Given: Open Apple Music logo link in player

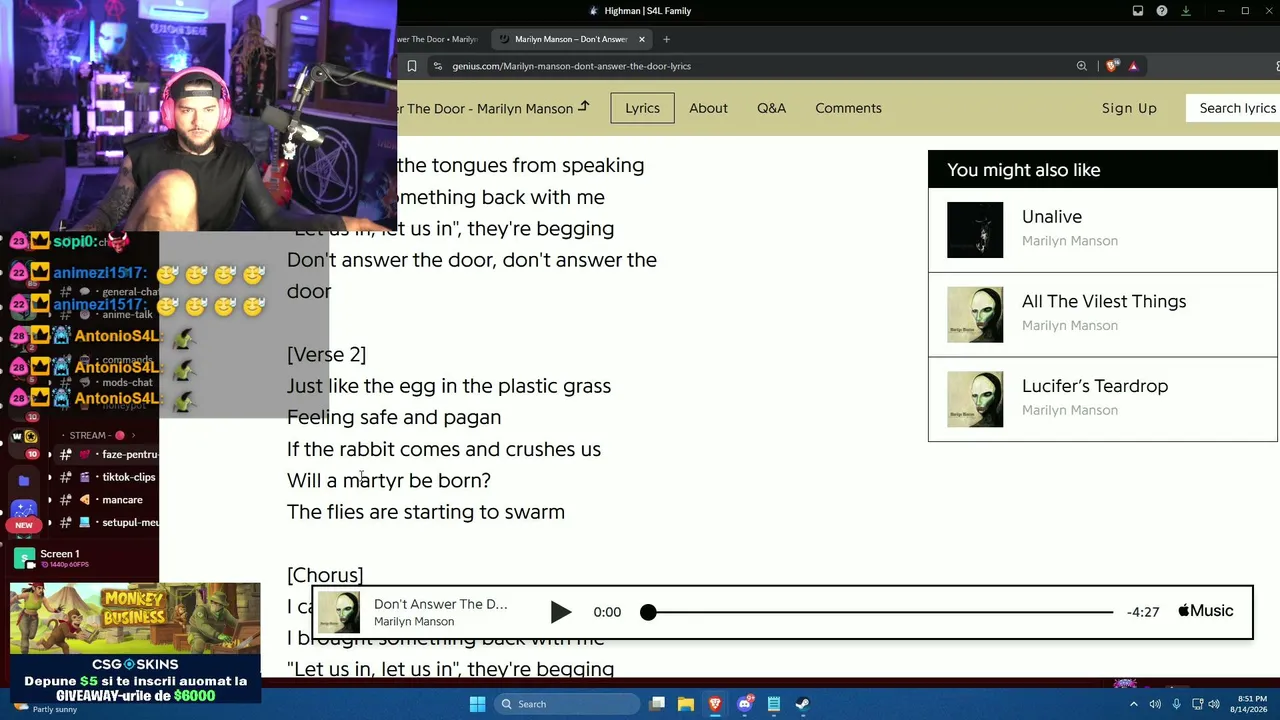Looking at the screenshot, I should 1205,611.
